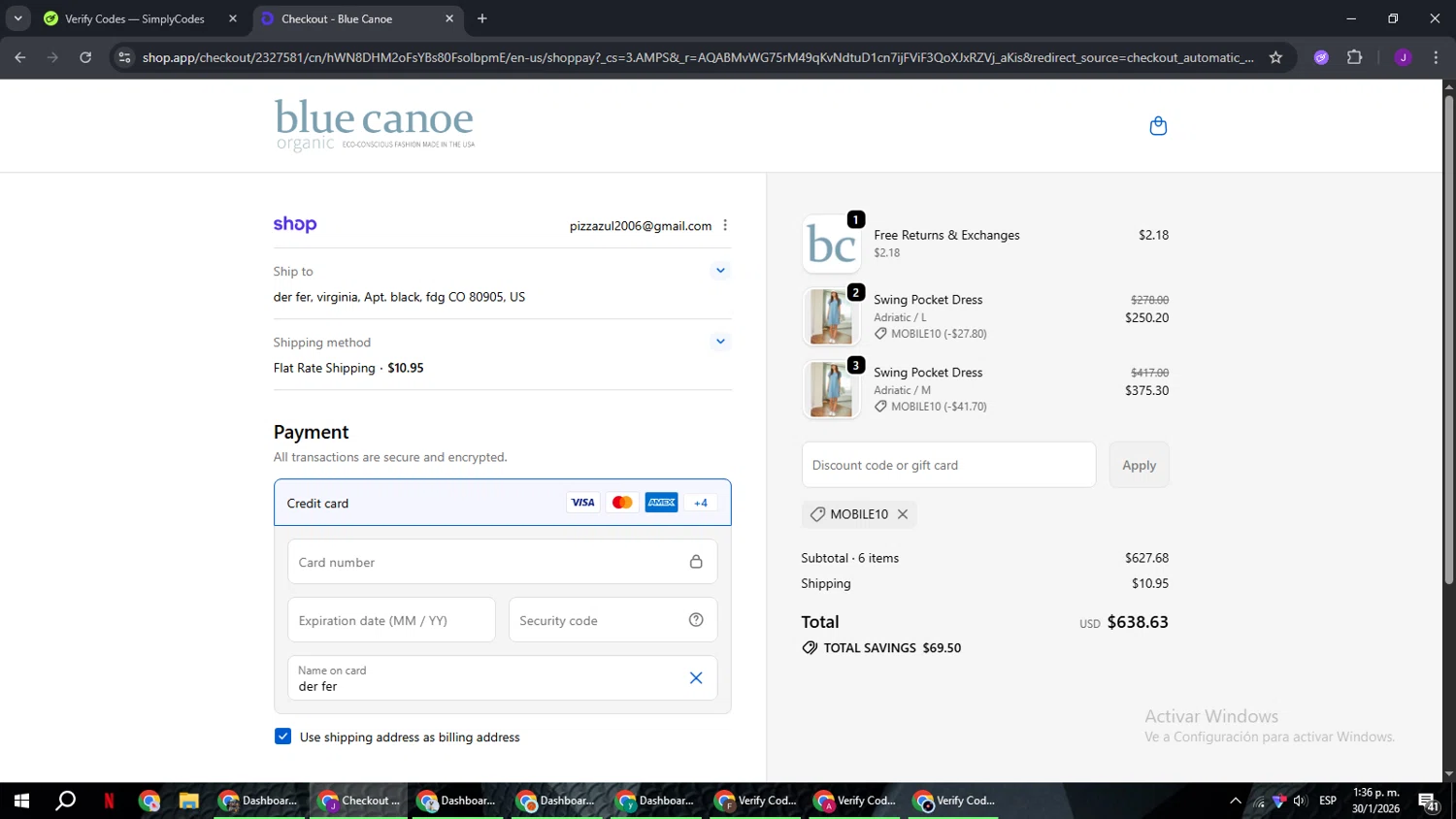Open the Chrome profile avatar J

[1403, 57]
